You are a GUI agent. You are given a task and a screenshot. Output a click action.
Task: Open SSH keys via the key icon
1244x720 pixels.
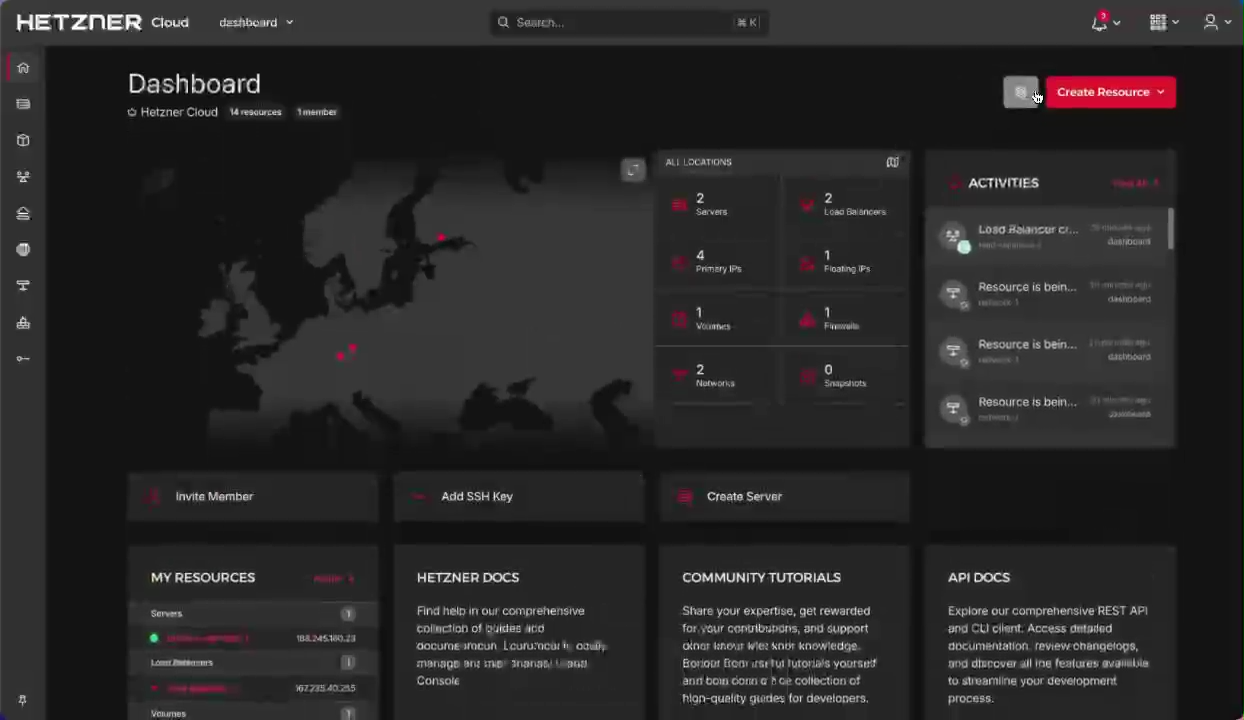click(23, 359)
